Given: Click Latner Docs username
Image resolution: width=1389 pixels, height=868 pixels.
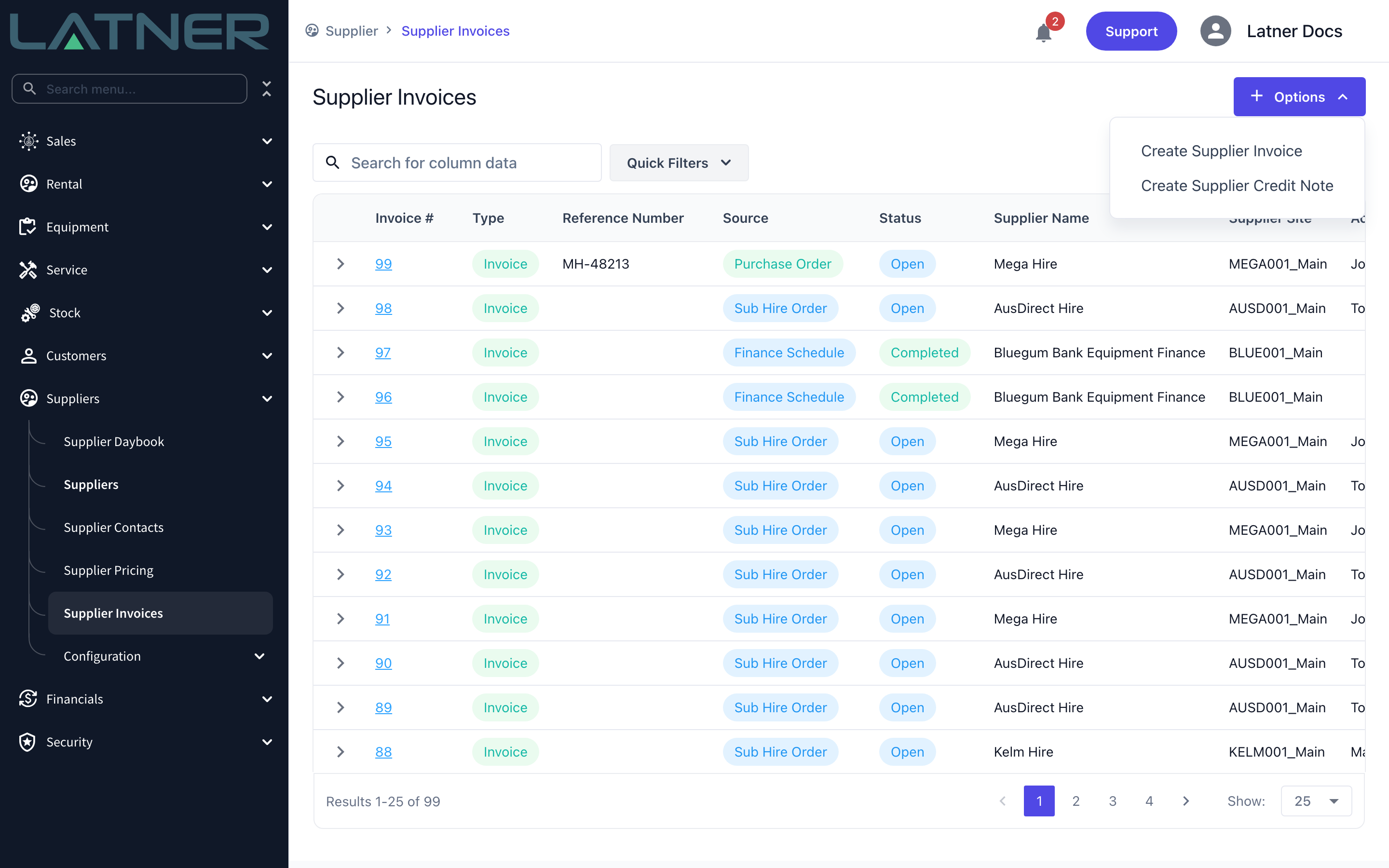Looking at the screenshot, I should (x=1294, y=31).
